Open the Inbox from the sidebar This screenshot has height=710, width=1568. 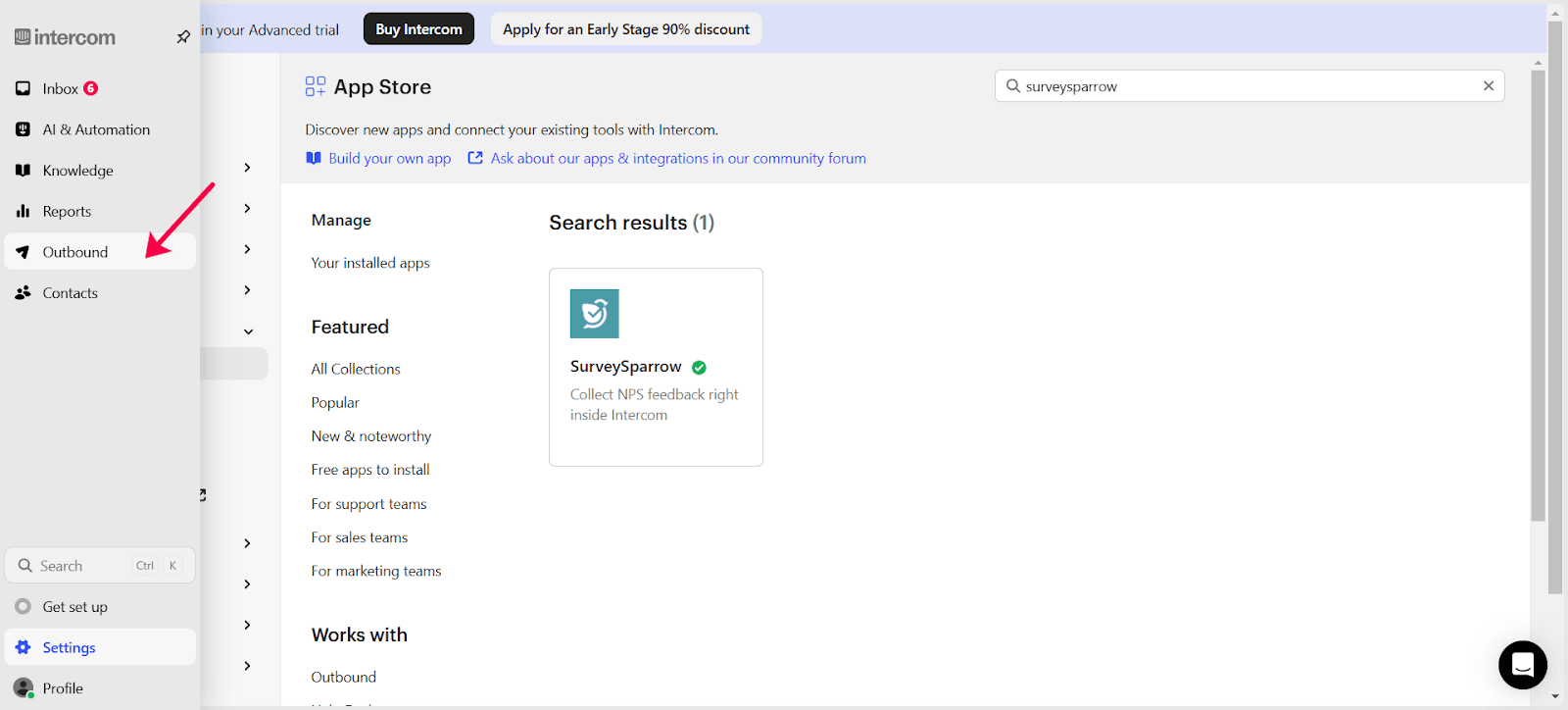coord(60,89)
